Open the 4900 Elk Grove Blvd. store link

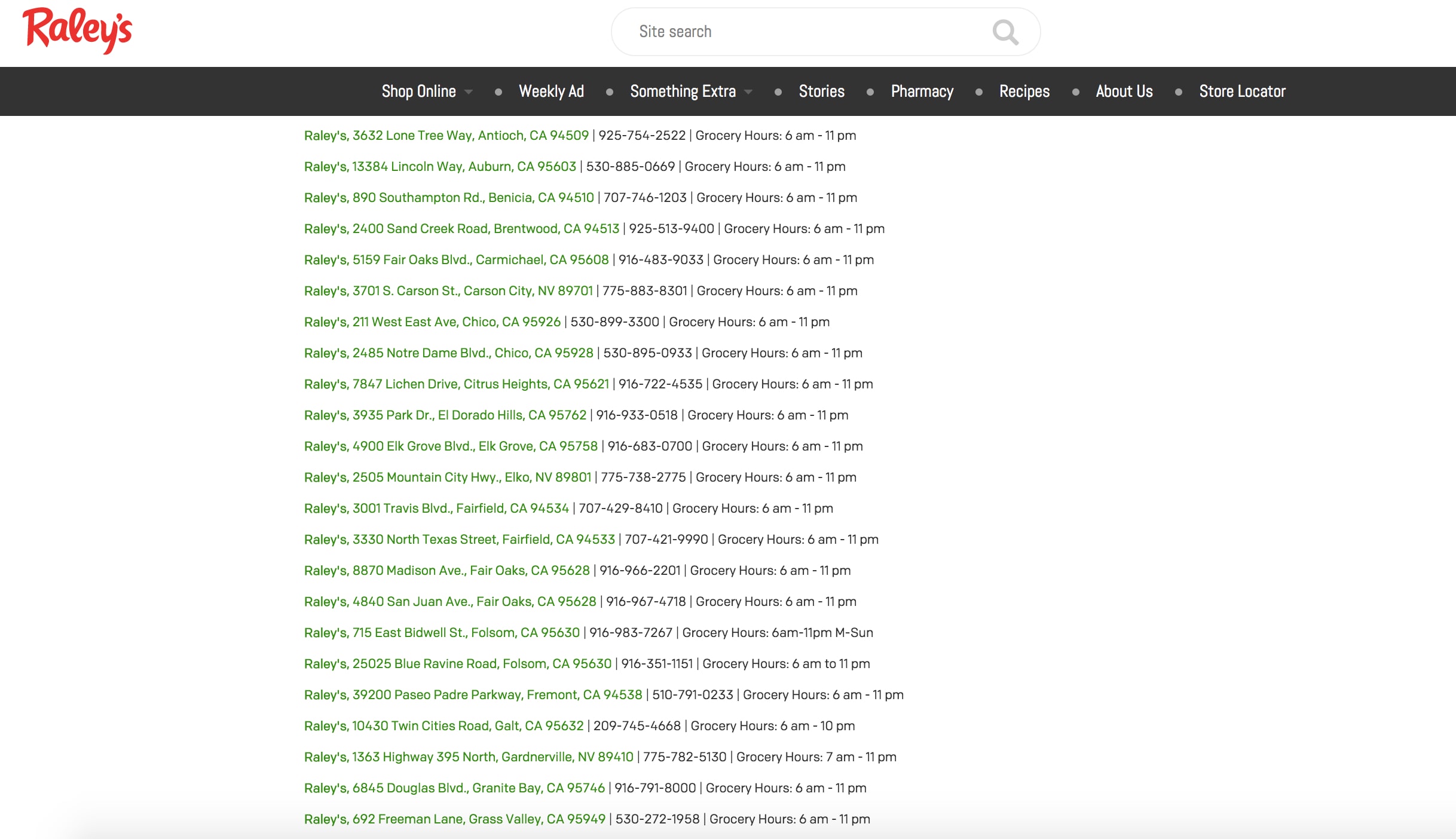[x=451, y=446]
